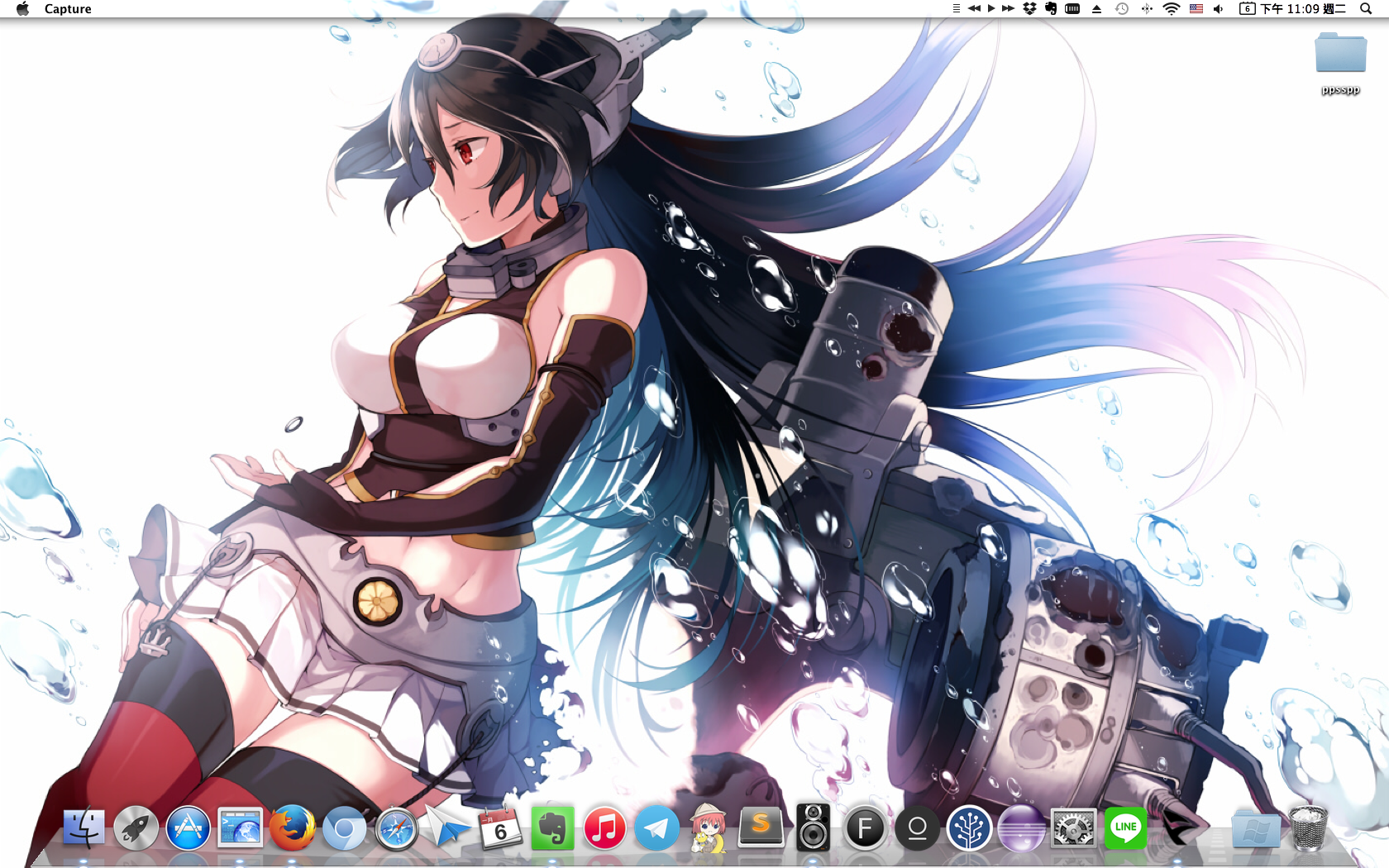The height and width of the screenshot is (868, 1389).
Task: Launch SourceTree from the dock
Action: click(969, 828)
